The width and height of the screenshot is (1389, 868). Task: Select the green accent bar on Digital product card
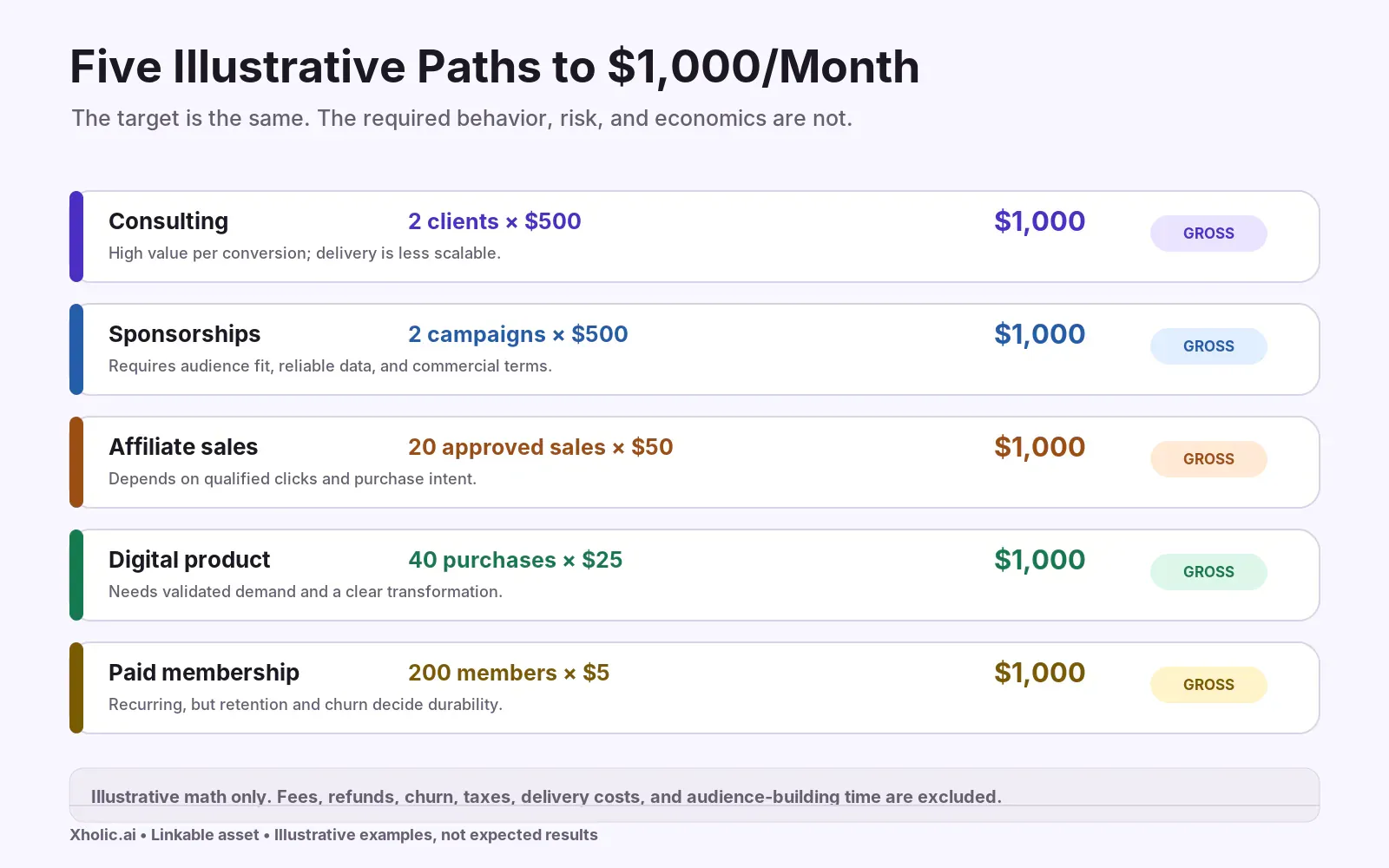(x=76, y=575)
